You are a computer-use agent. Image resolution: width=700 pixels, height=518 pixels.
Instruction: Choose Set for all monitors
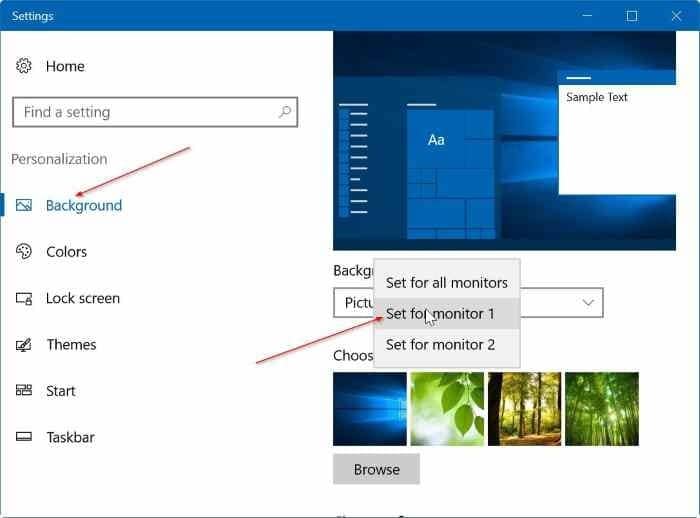click(447, 283)
